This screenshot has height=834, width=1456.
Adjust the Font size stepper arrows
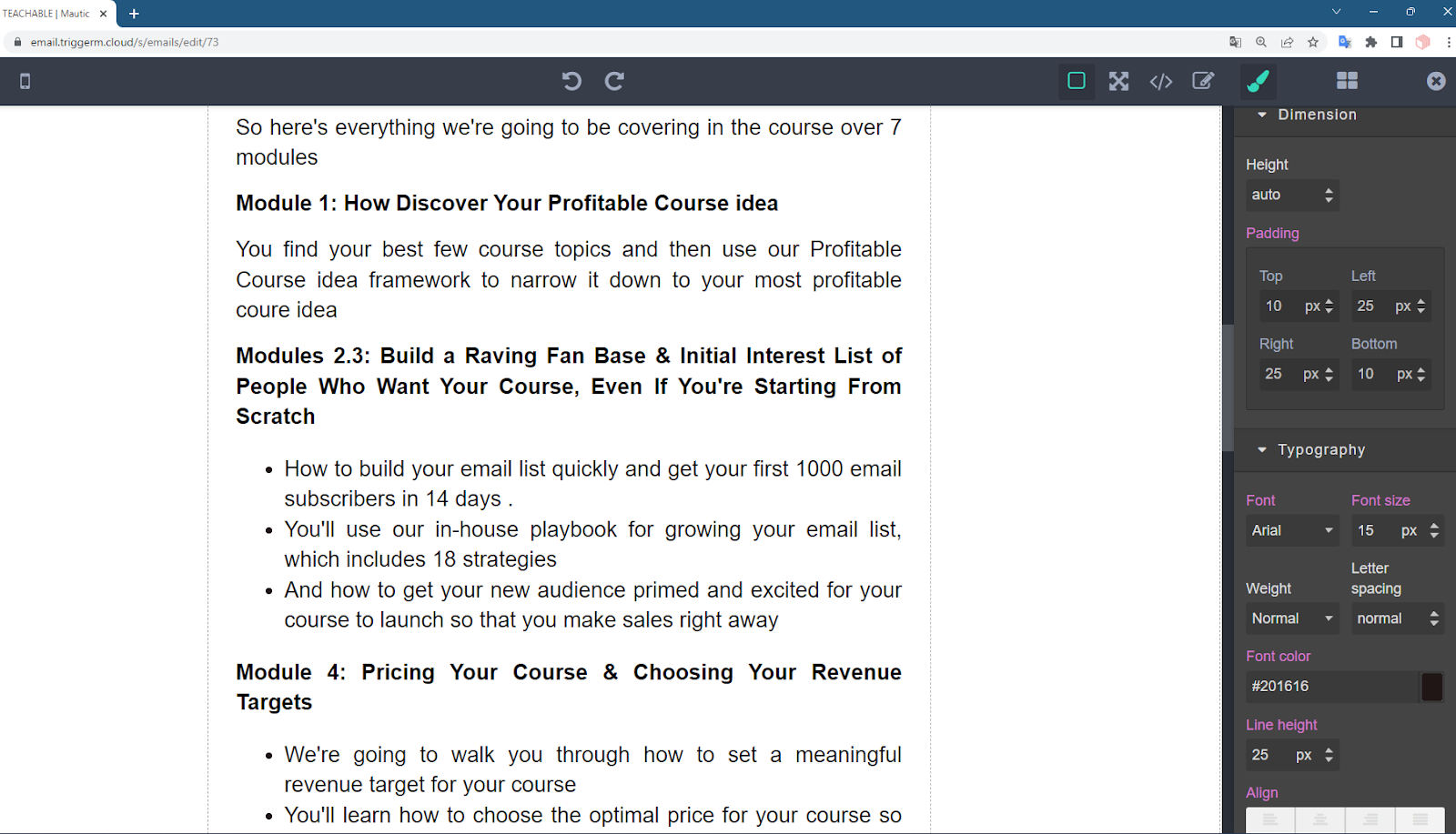point(1434,530)
